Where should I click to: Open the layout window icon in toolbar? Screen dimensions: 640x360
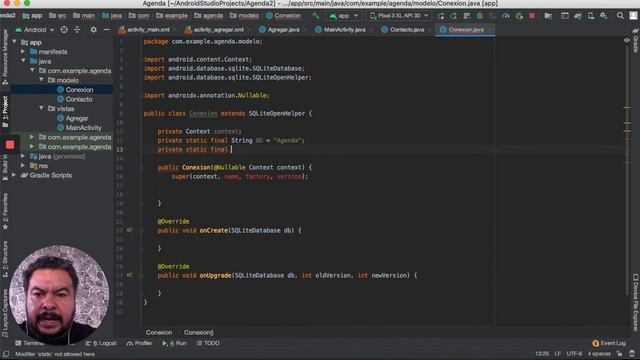564,16
